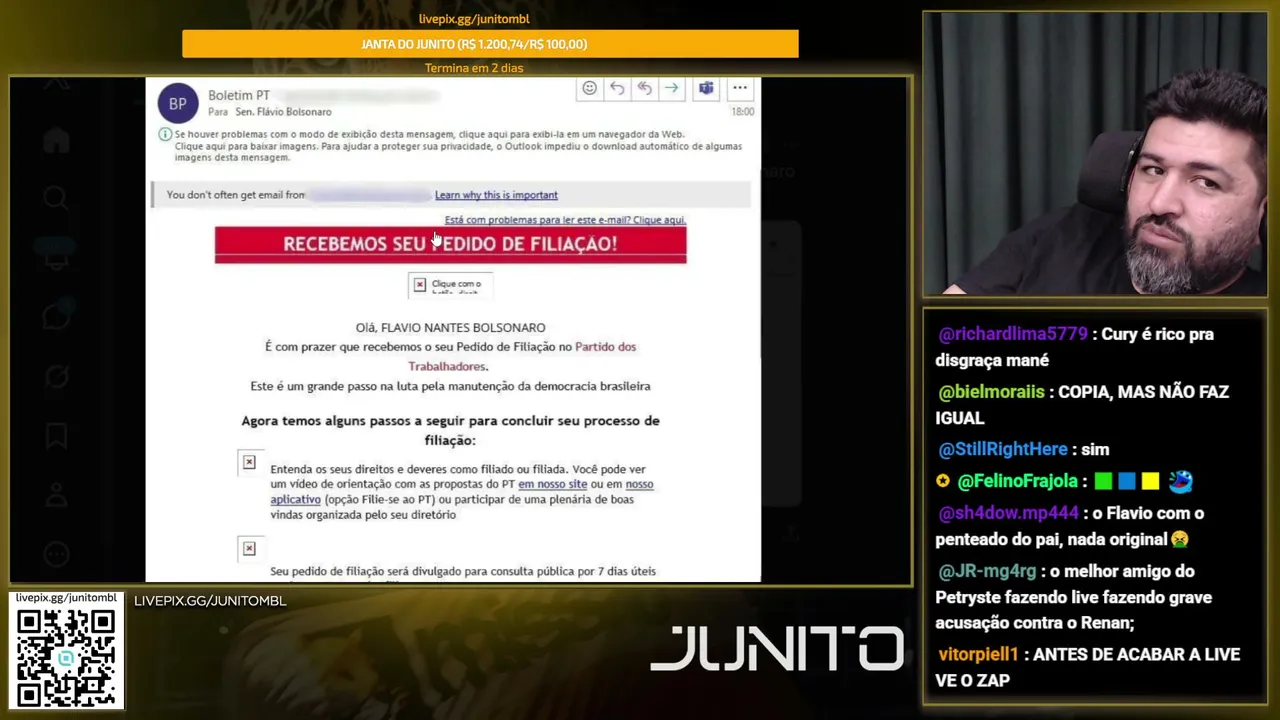Viewport: 1280px width, 720px height.
Task: Click the 'Termina em 2 dias' text
Action: coord(474,68)
